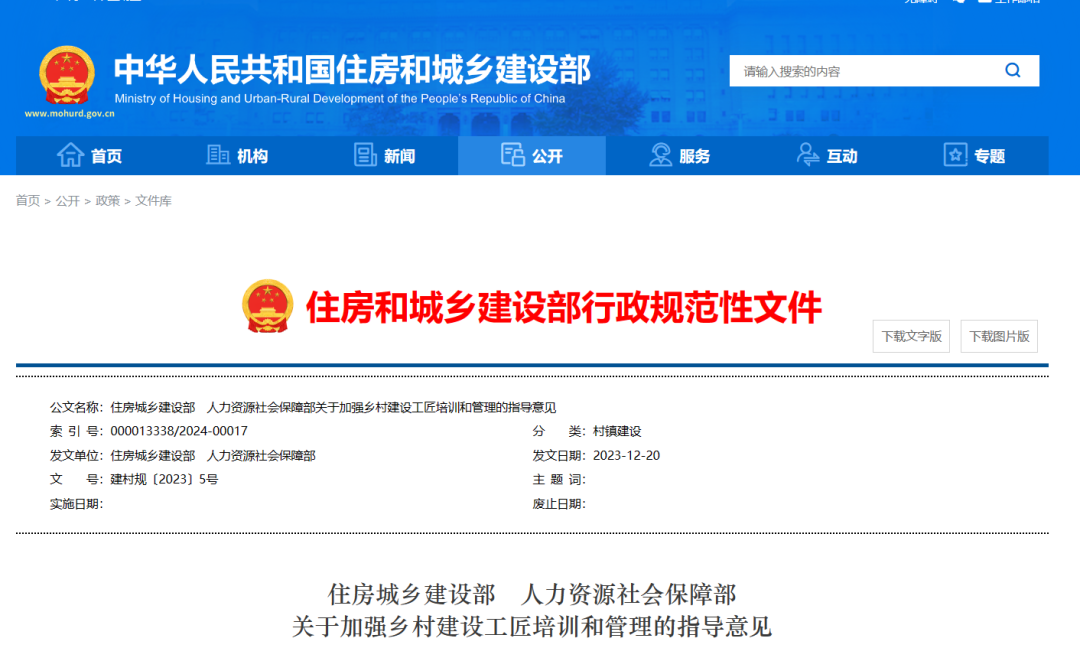Click the category value 村镇建设
Viewport: 1080px width, 648px height.
[x=617, y=431]
